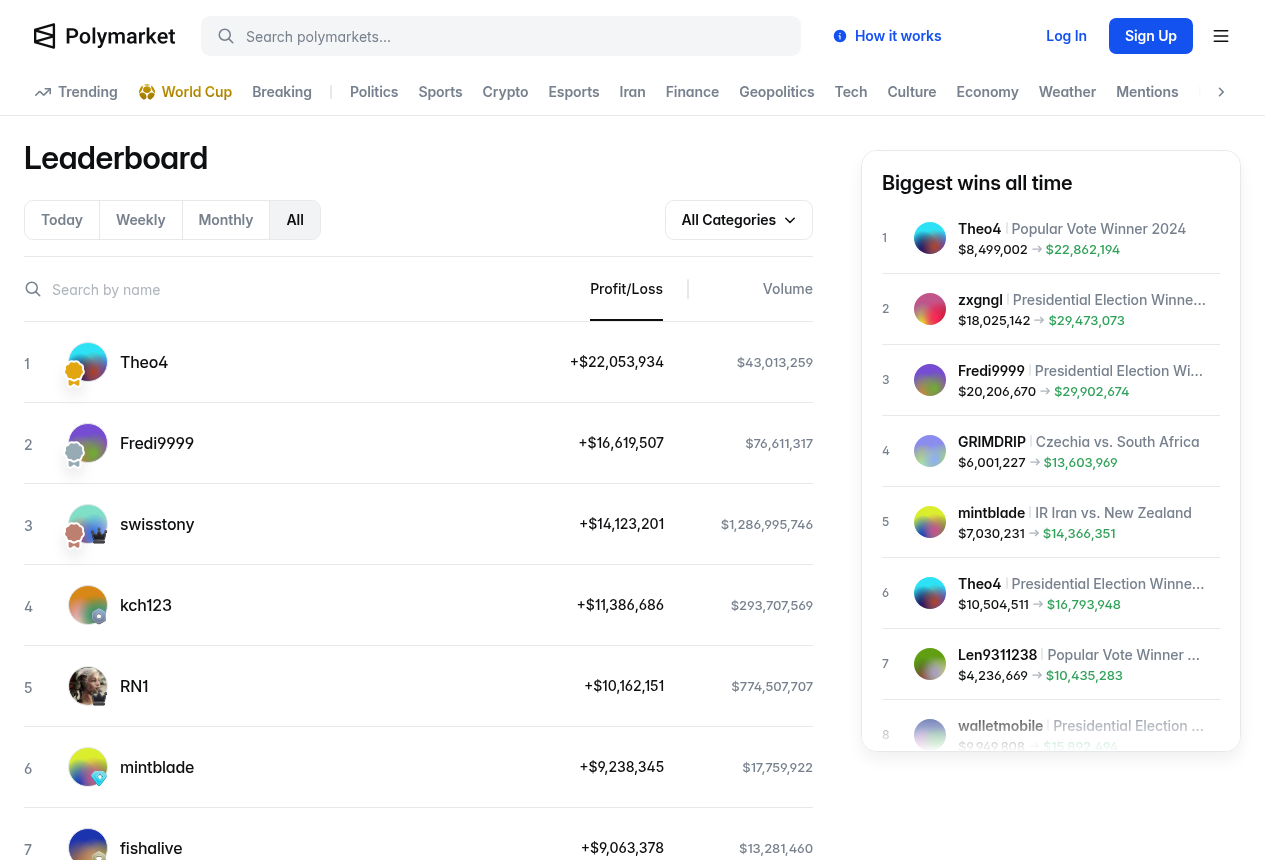Open the Breaking category
This screenshot has width=1280, height=860.
pos(282,92)
